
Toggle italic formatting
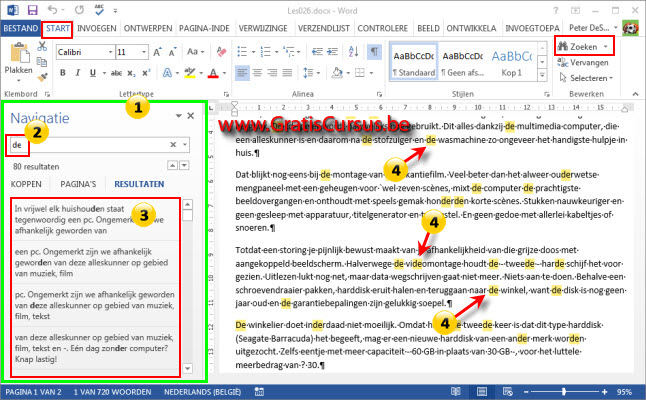[x=77, y=73]
